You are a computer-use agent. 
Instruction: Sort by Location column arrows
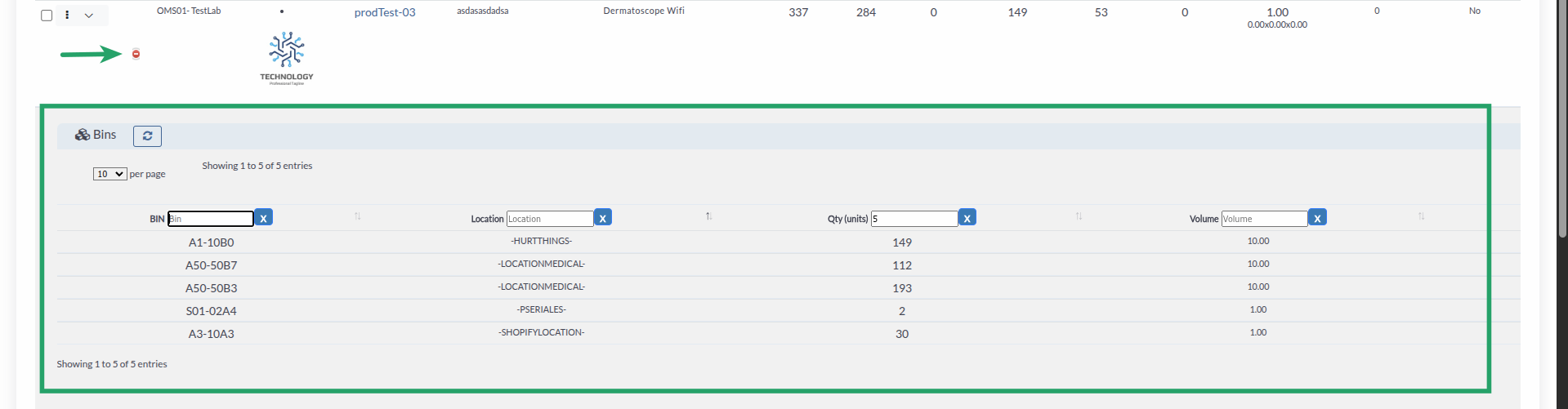pos(708,216)
